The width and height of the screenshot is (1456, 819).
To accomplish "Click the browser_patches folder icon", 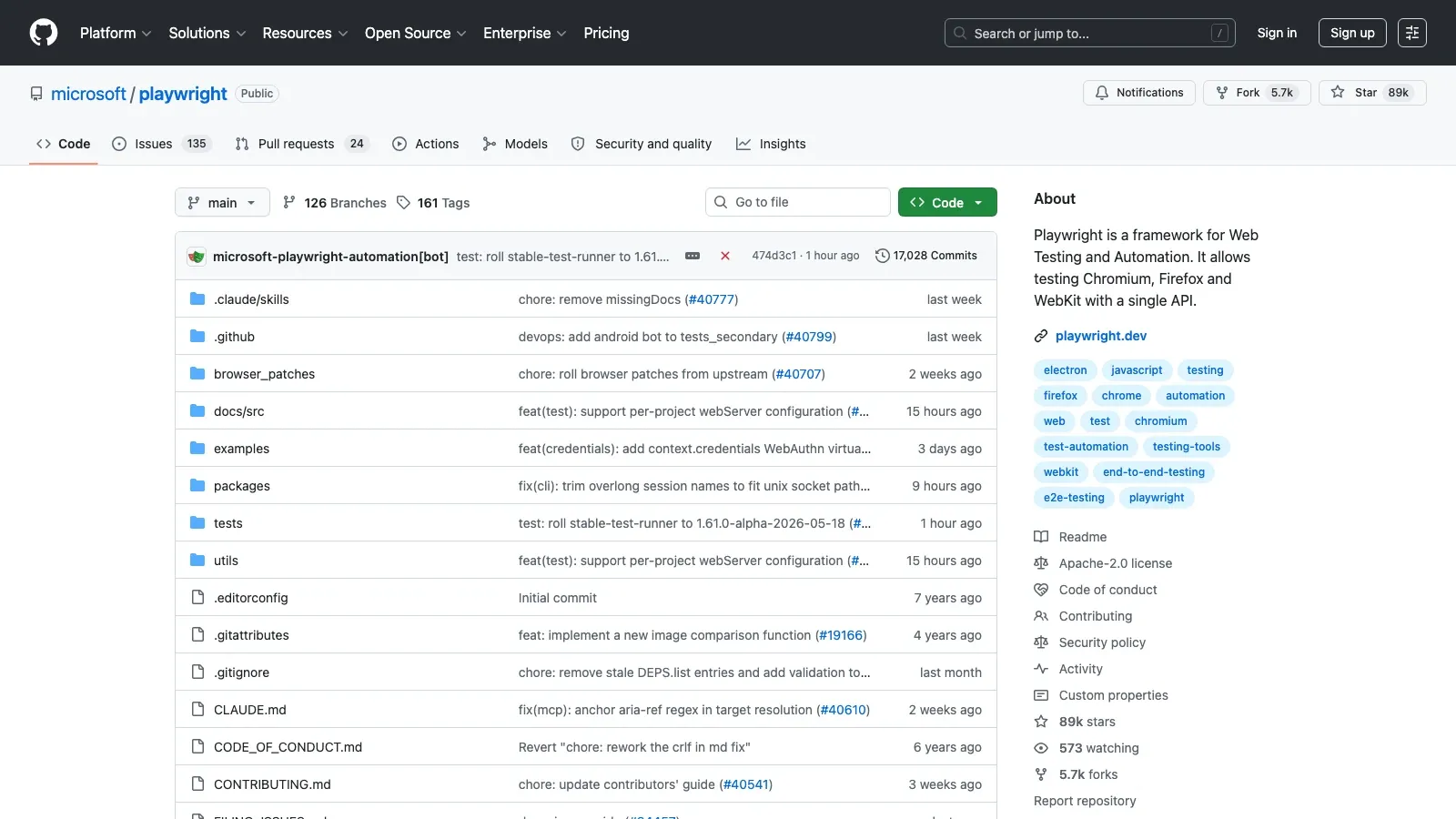I will [197, 374].
